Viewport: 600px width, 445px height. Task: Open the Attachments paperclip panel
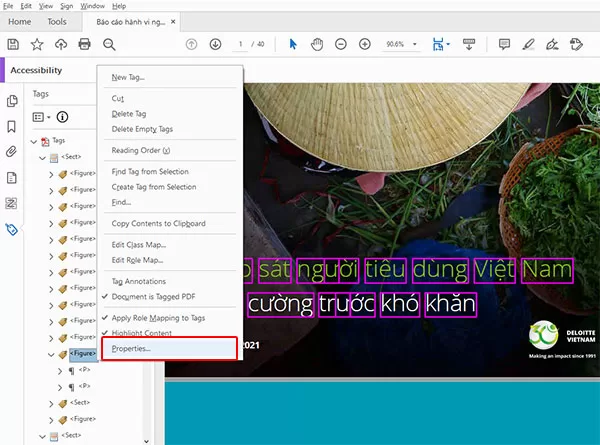point(11,152)
